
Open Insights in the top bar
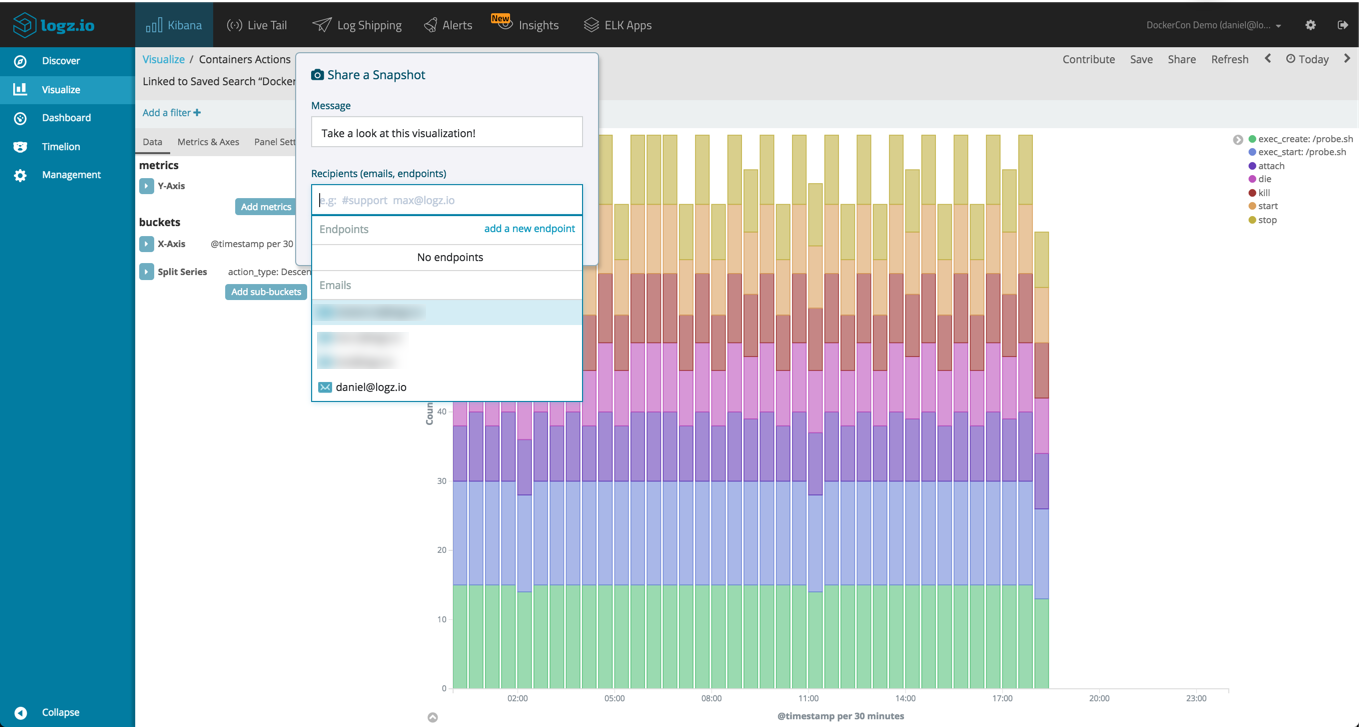click(526, 24)
